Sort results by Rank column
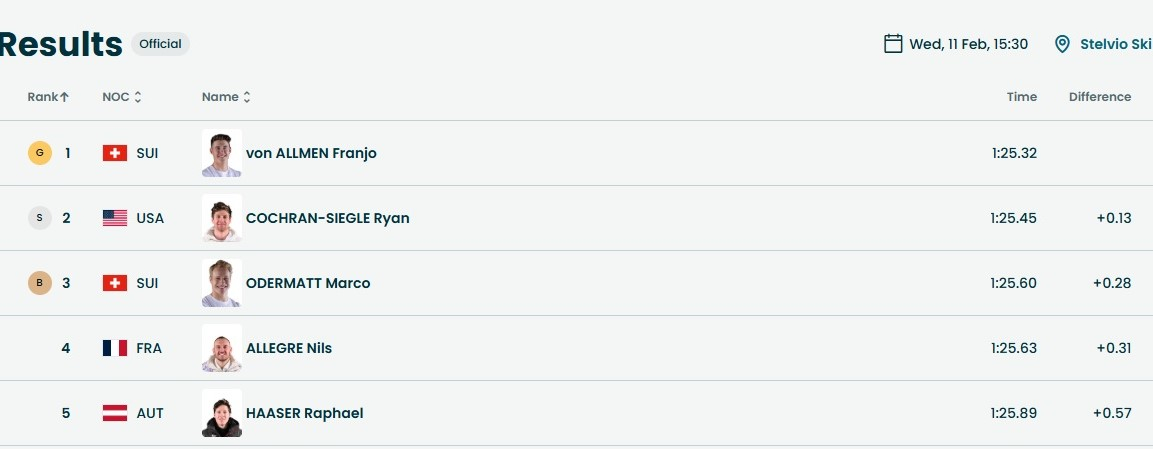The width and height of the screenshot is (1153, 449). [48, 97]
